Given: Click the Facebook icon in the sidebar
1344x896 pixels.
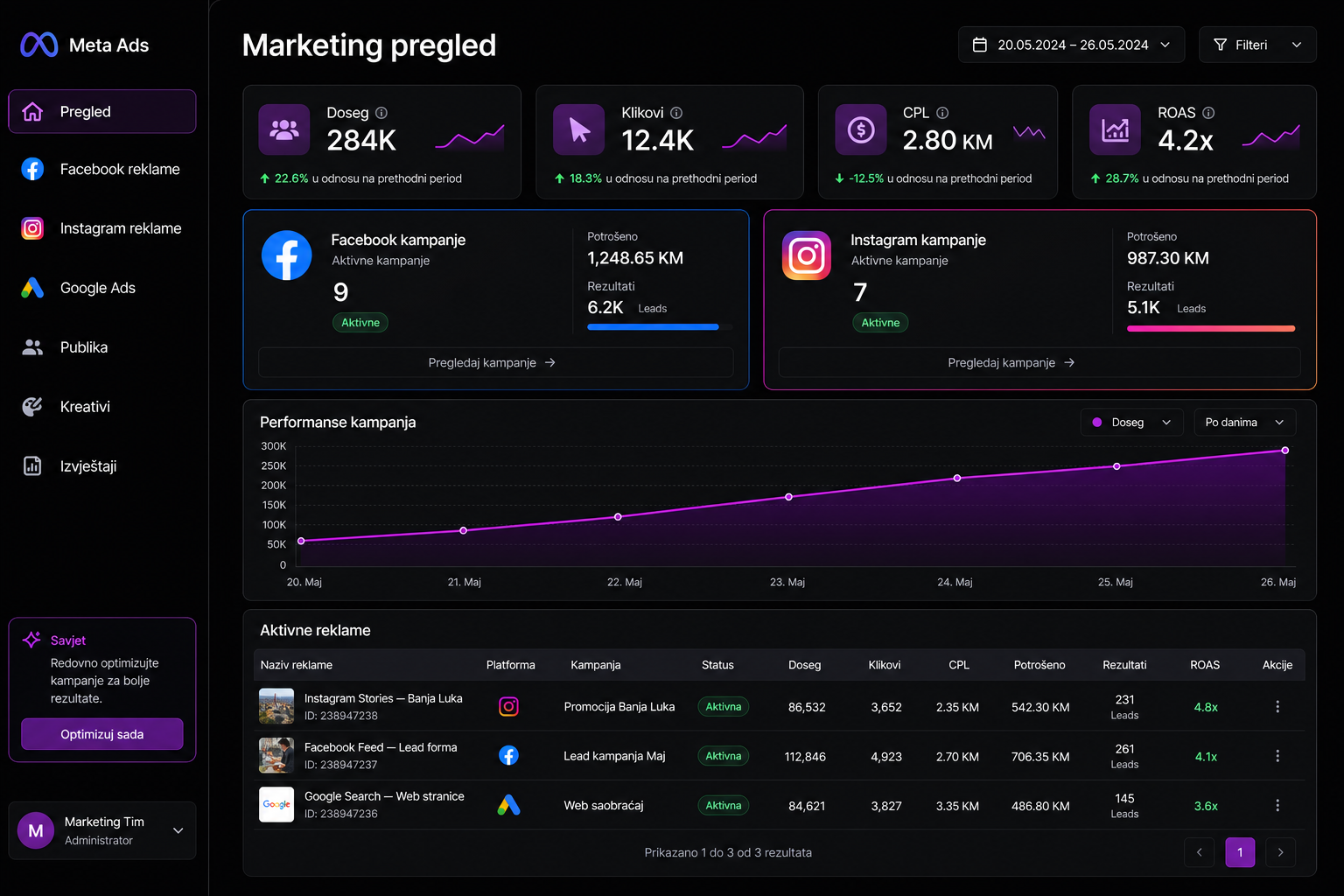Looking at the screenshot, I should (32, 169).
